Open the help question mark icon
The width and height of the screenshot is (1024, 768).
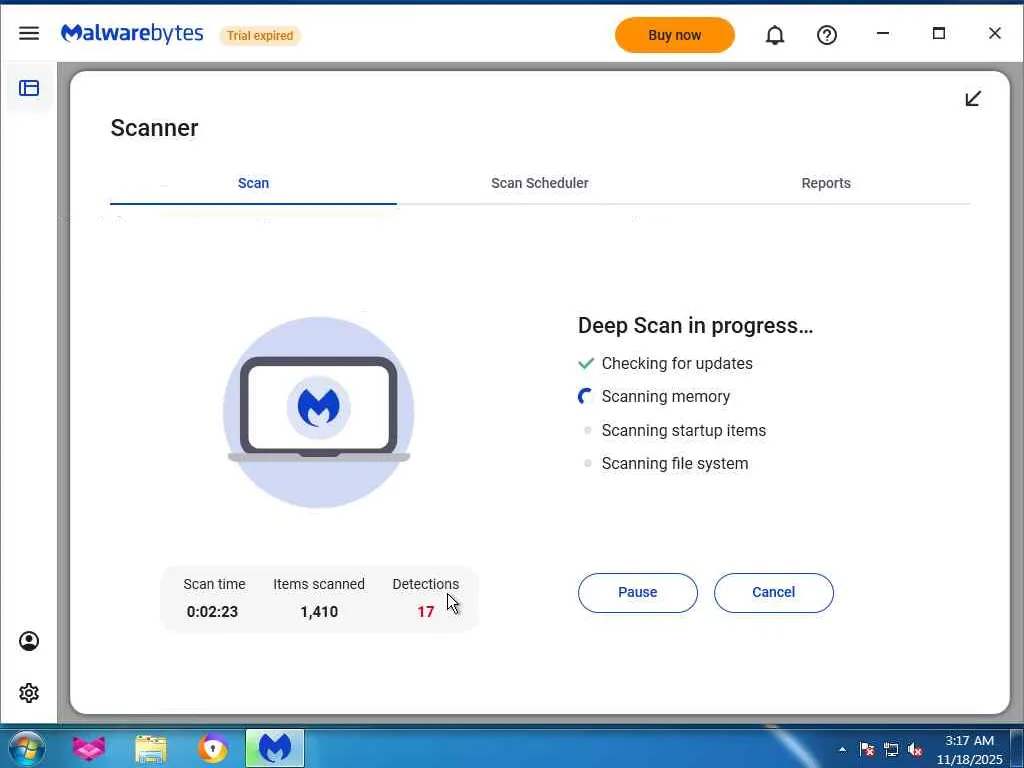(x=827, y=35)
